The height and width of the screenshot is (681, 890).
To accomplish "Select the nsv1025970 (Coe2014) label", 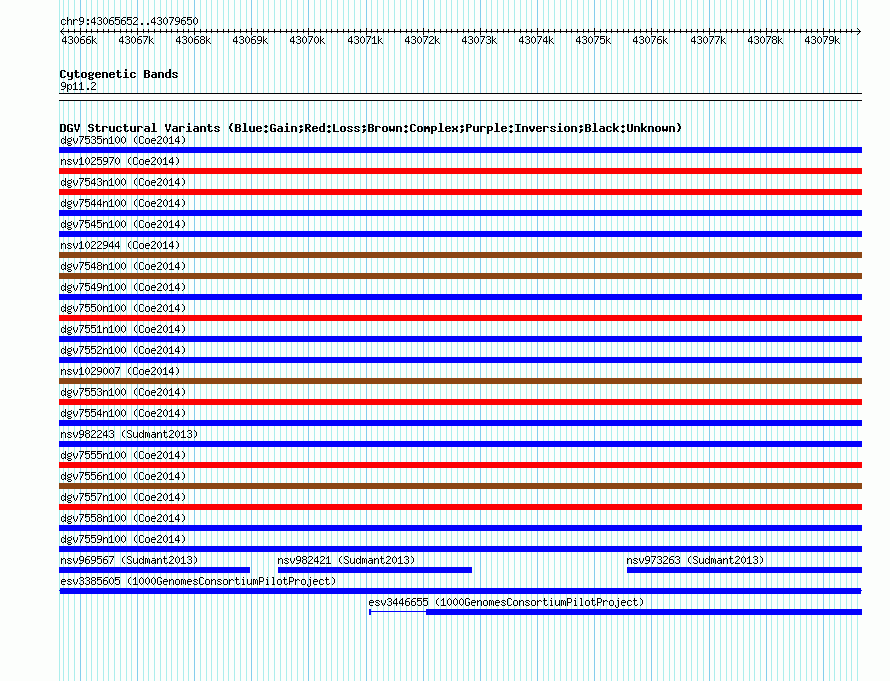I will (x=120, y=161).
